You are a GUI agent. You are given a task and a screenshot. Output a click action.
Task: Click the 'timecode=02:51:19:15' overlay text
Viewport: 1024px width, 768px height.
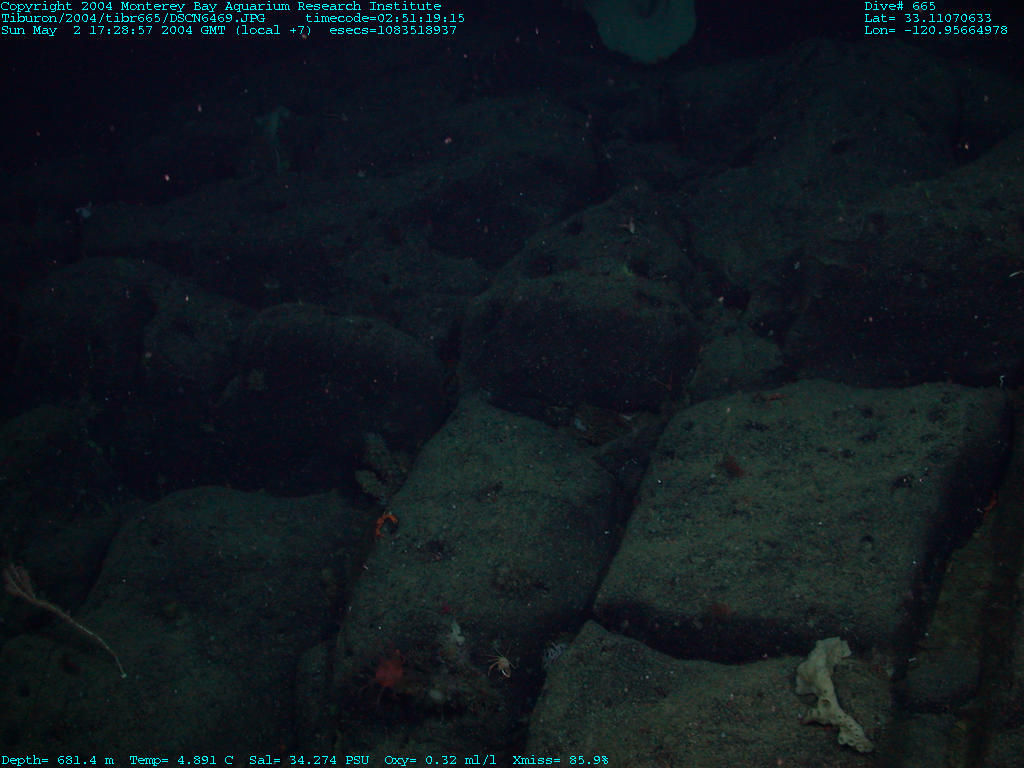385,18
